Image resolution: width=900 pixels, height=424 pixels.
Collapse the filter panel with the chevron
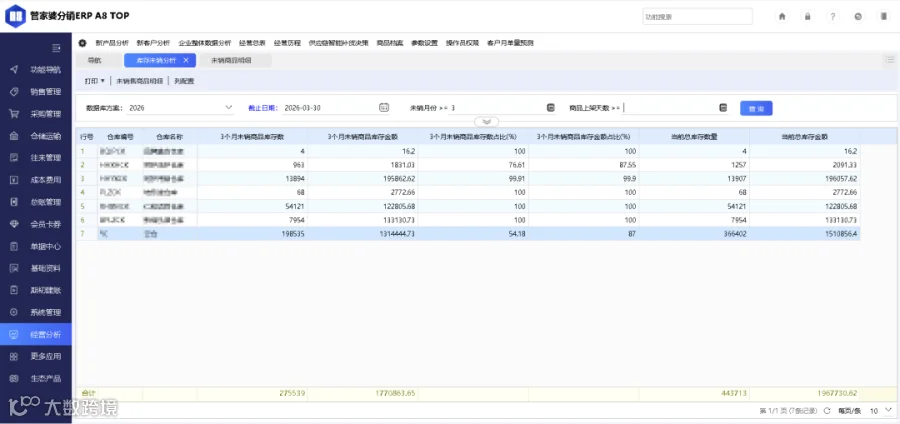coord(487,122)
